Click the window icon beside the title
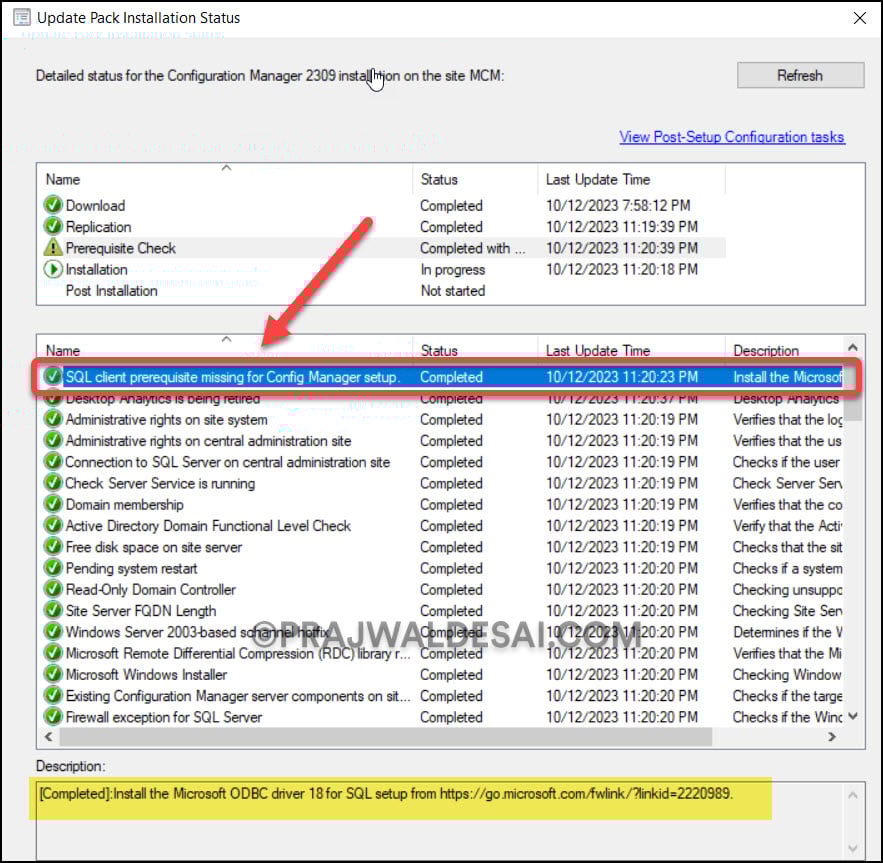 (x=22, y=17)
